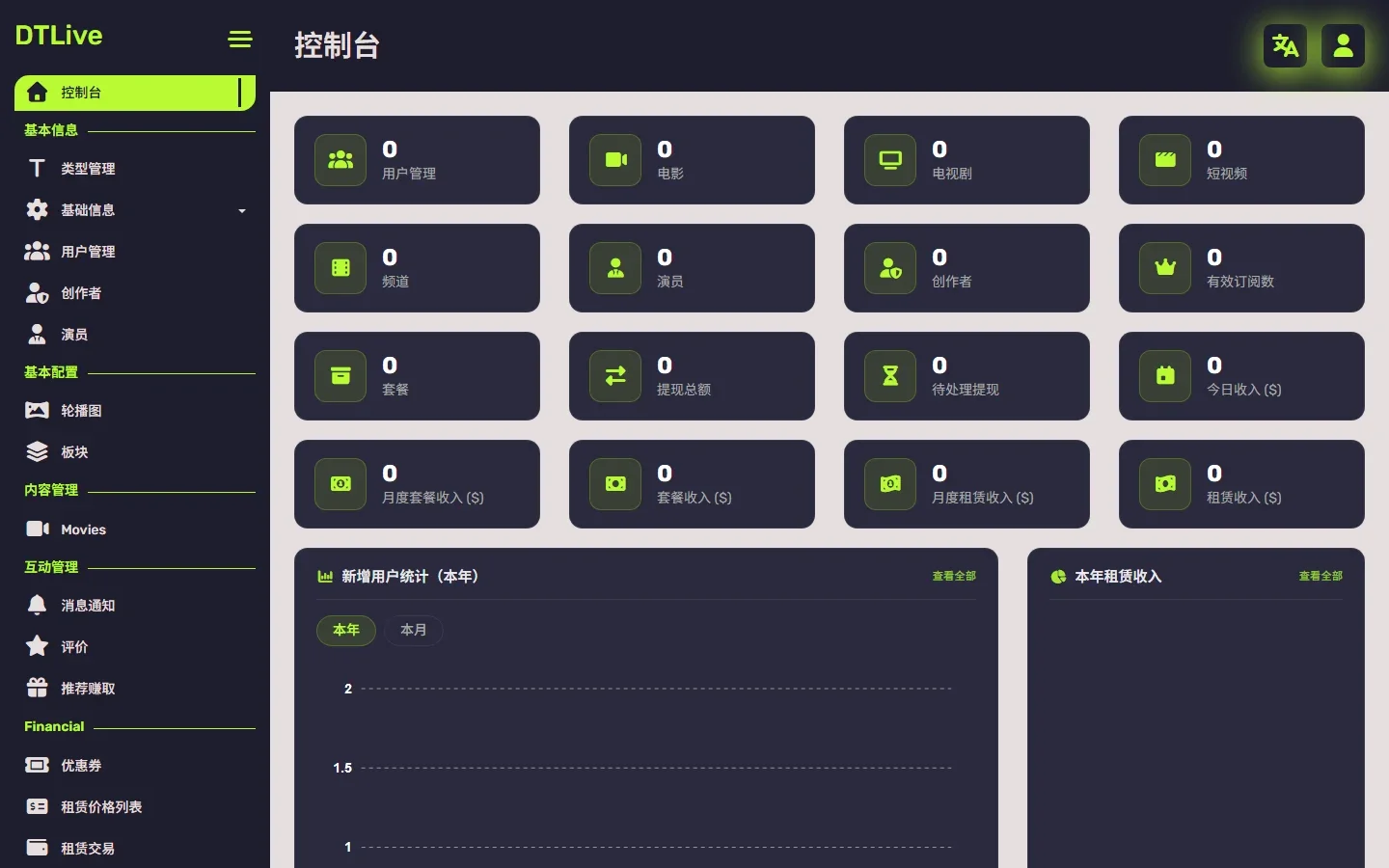Click the 创作者 card user shield icon

890,268
